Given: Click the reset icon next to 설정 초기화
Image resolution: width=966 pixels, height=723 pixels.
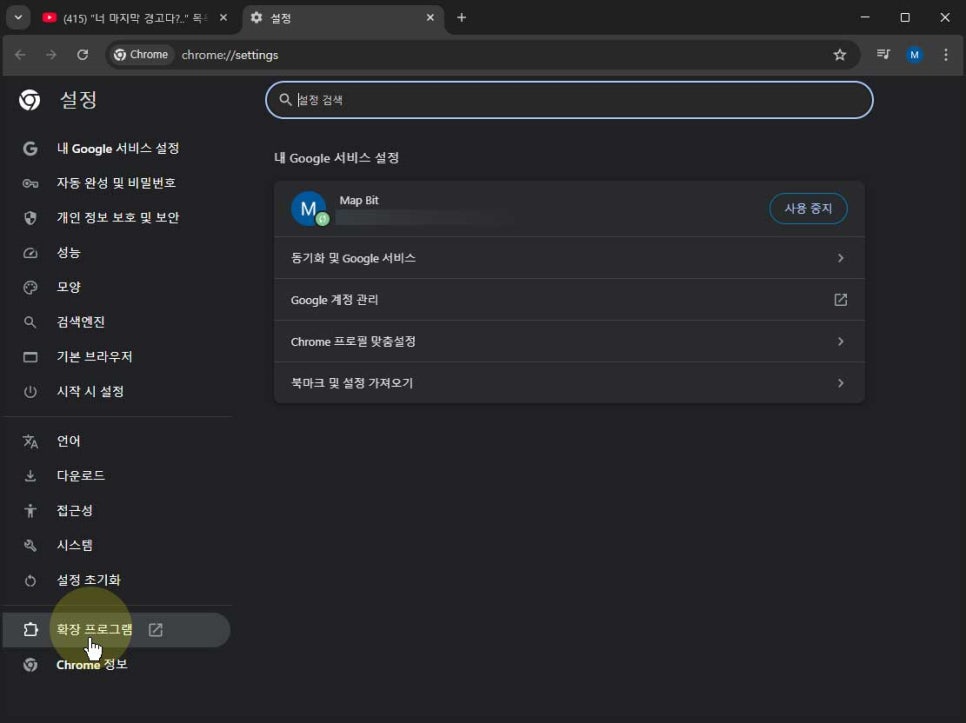Looking at the screenshot, I should click(x=30, y=581).
